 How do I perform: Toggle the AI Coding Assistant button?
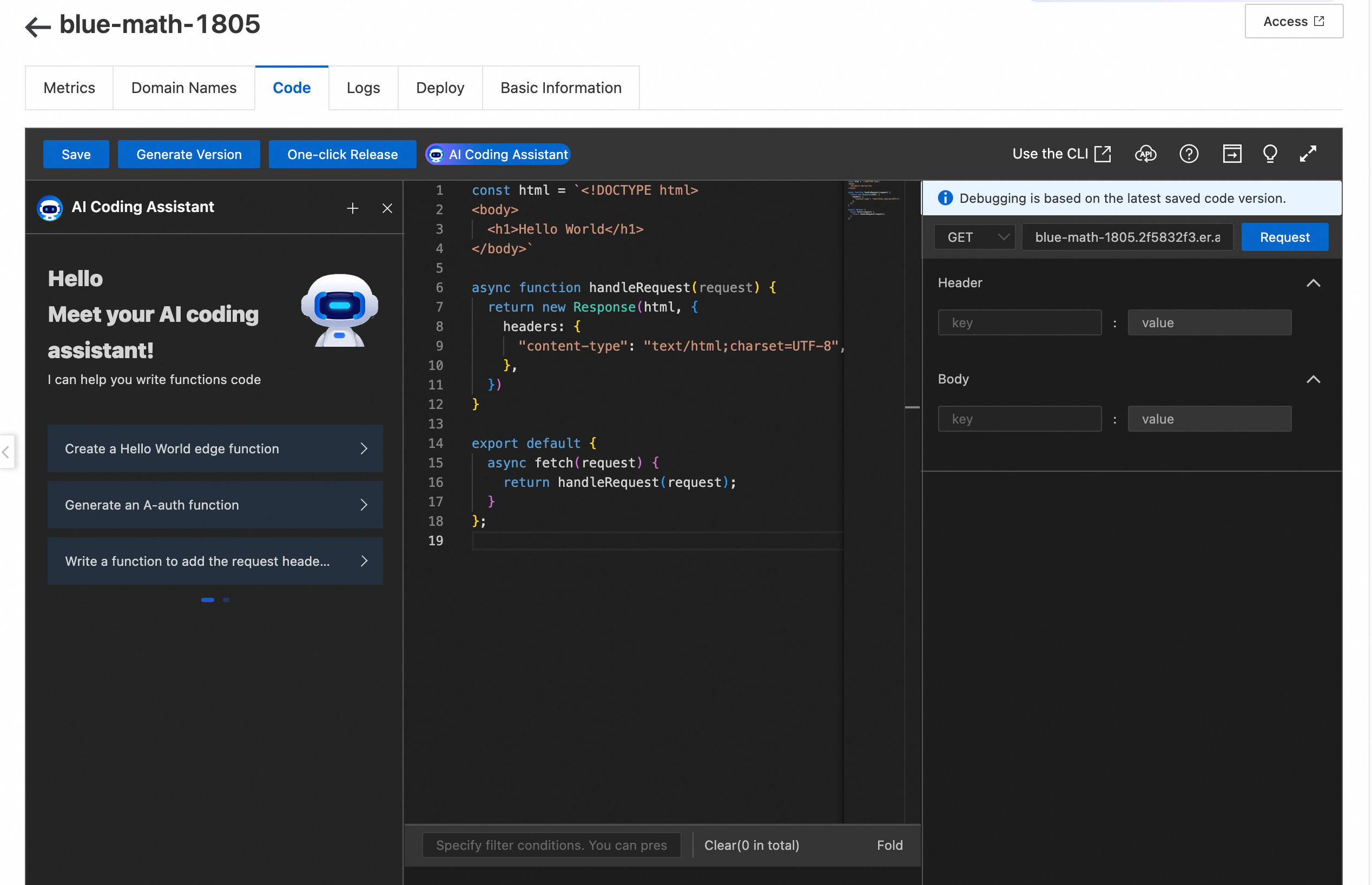497,155
